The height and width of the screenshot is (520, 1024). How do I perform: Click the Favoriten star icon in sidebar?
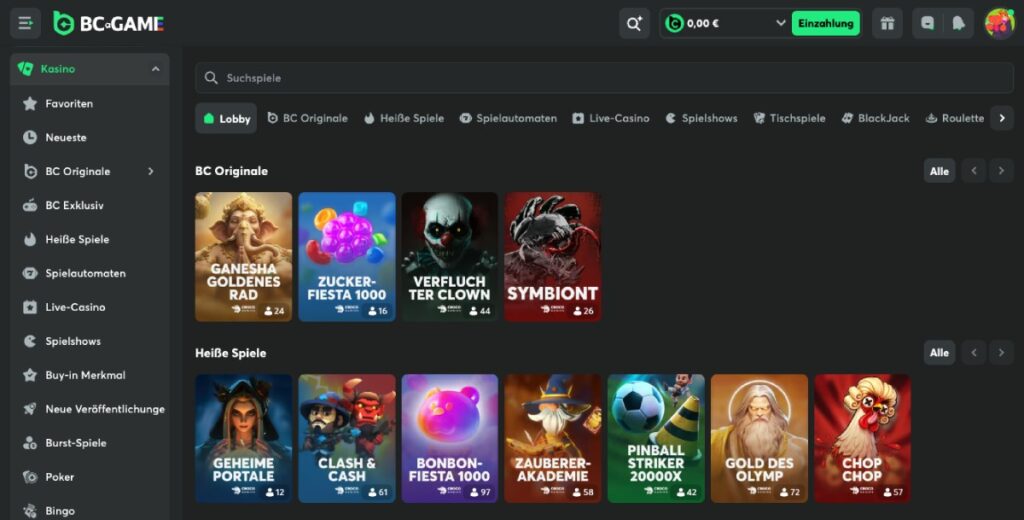[30, 103]
